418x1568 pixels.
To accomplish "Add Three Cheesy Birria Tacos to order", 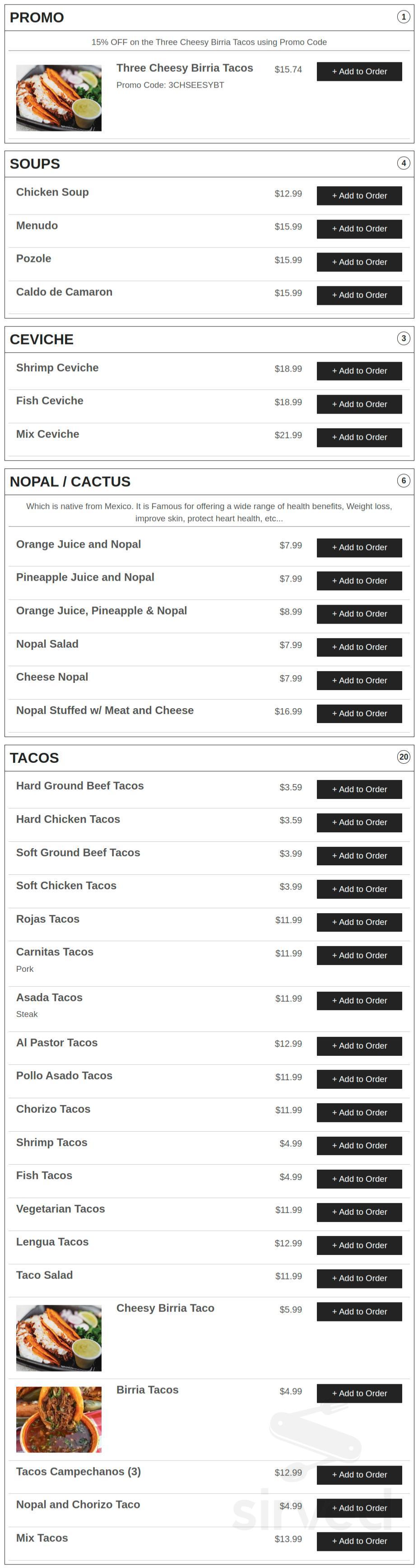I will (359, 71).
